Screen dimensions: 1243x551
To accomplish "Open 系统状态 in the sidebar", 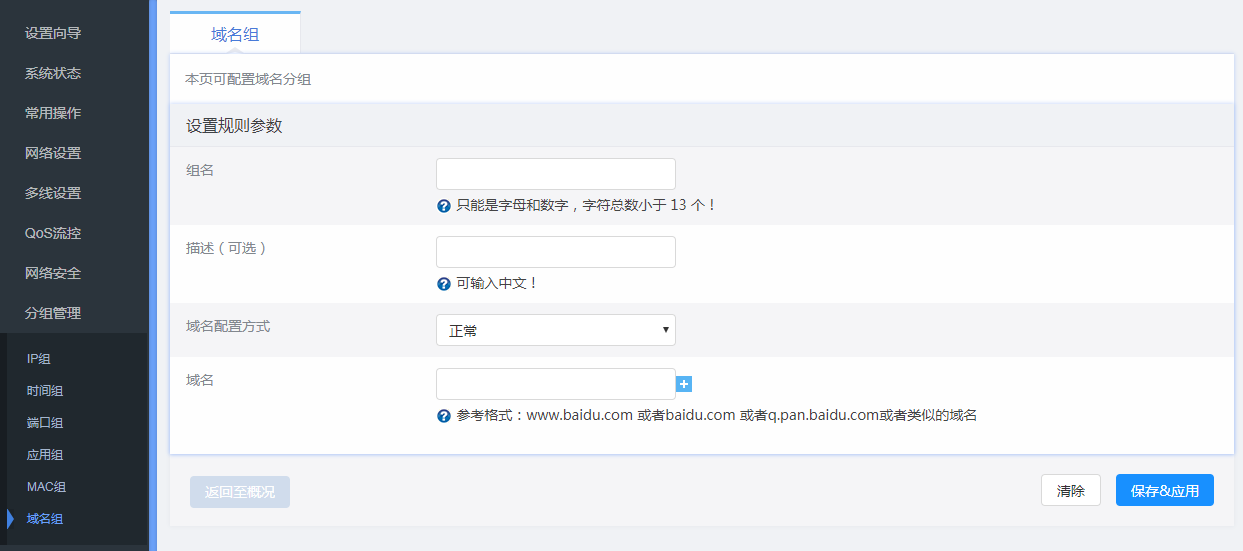I will (x=53, y=73).
